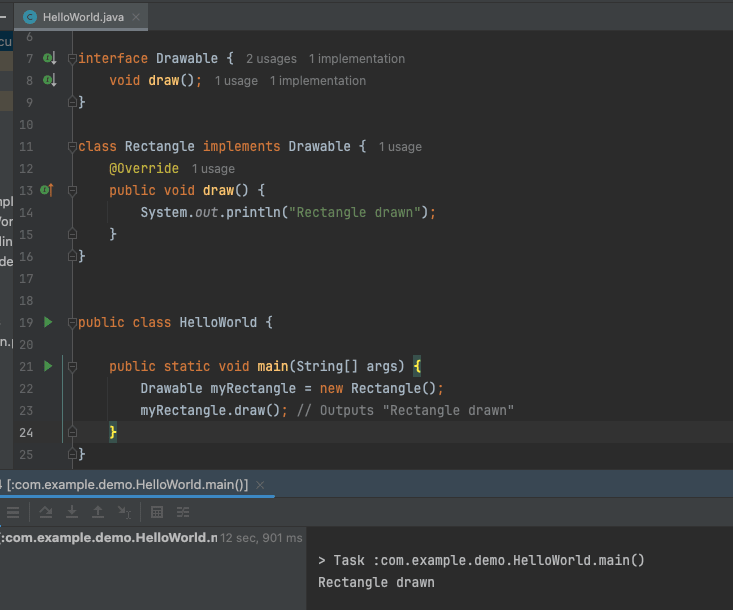Click the implemented gutter icon on line 7
The height and width of the screenshot is (610, 733).
[x=50, y=58]
